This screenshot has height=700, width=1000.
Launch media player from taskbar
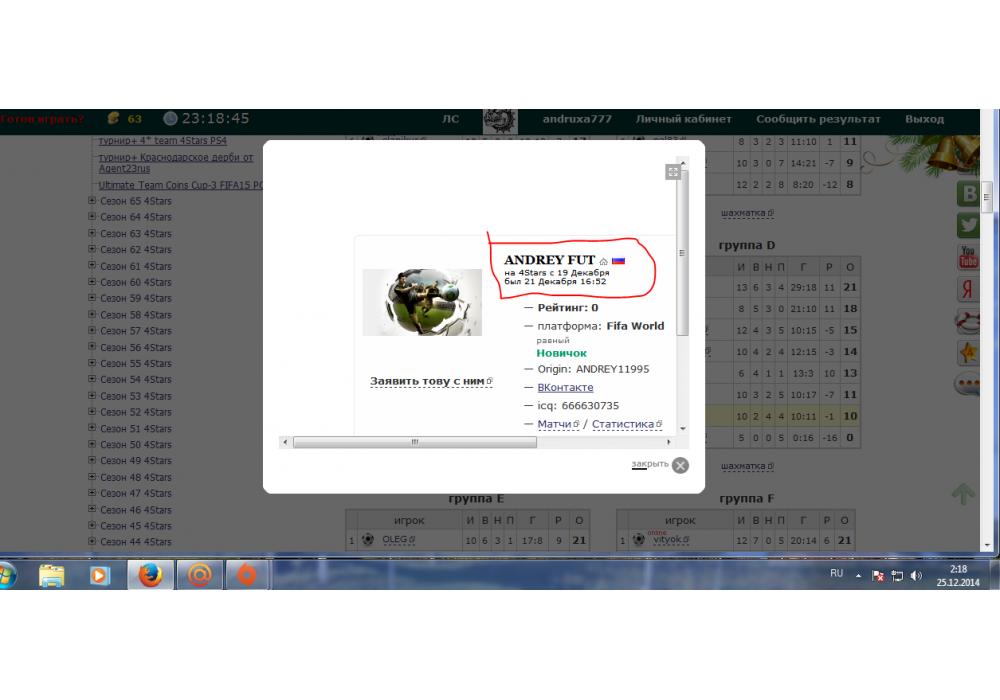point(98,575)
